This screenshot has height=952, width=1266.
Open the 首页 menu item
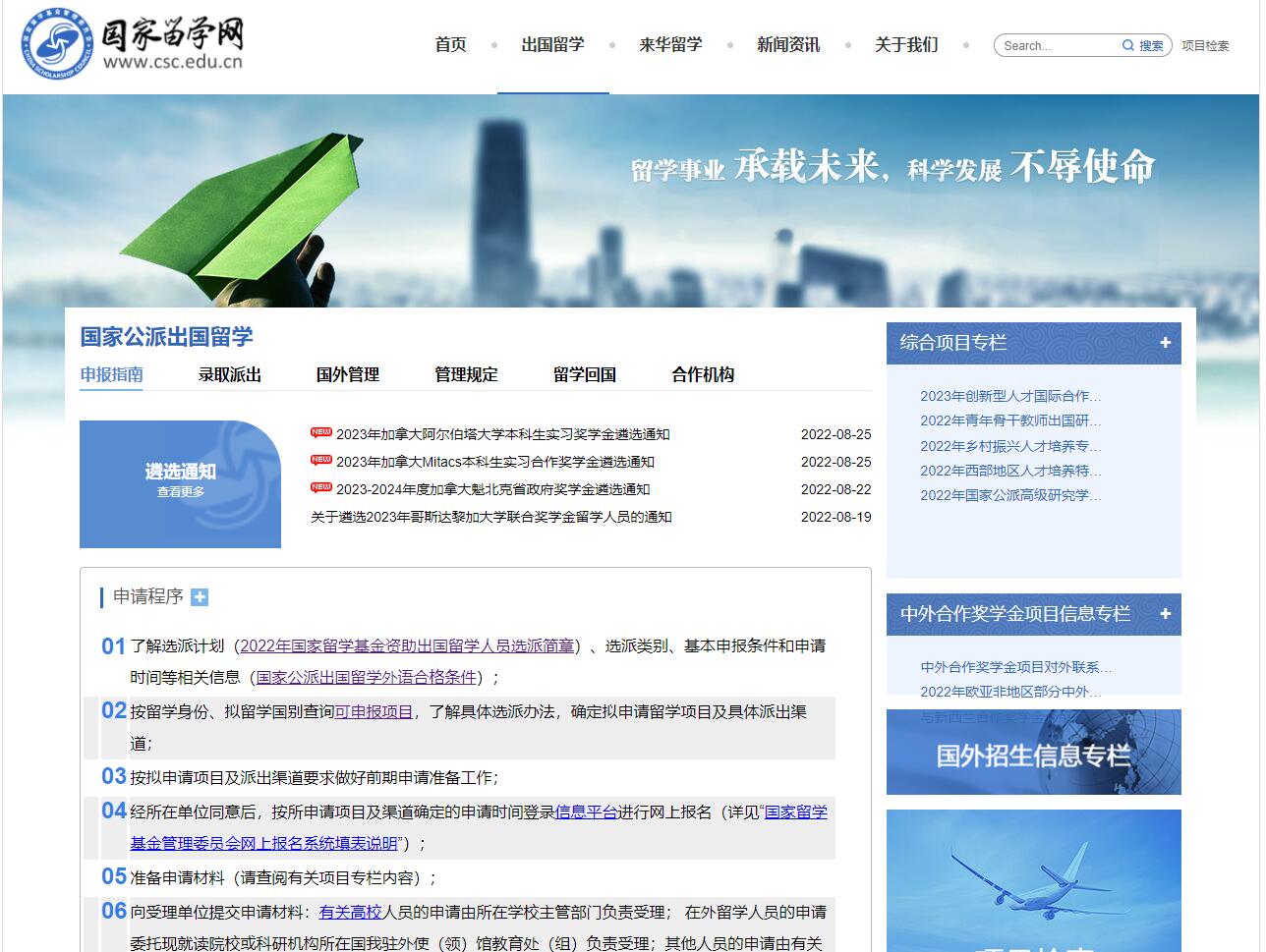451,44
